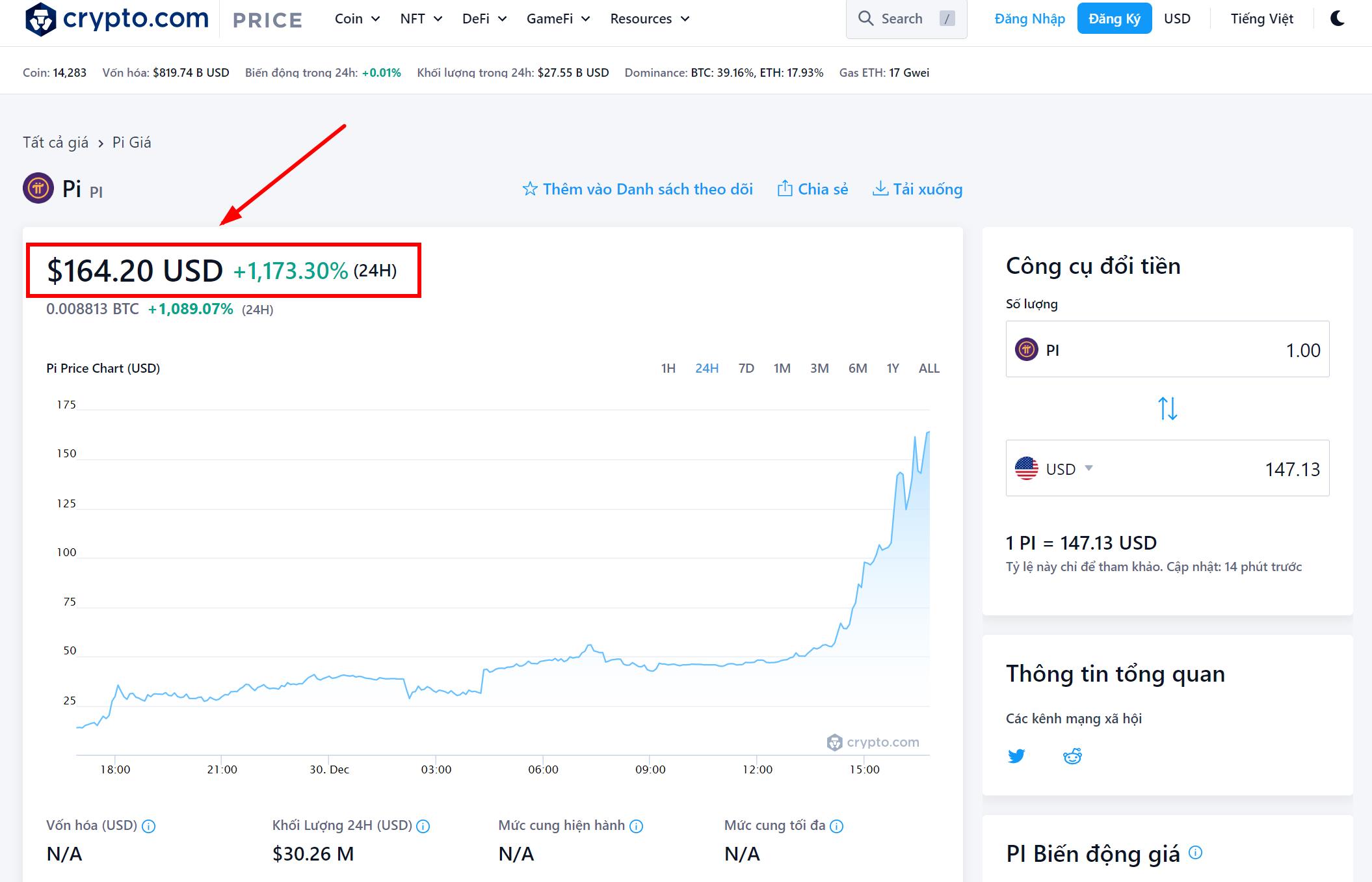1372x882 pixels.
Task: Select the 7D chart range
Action: 746,368
